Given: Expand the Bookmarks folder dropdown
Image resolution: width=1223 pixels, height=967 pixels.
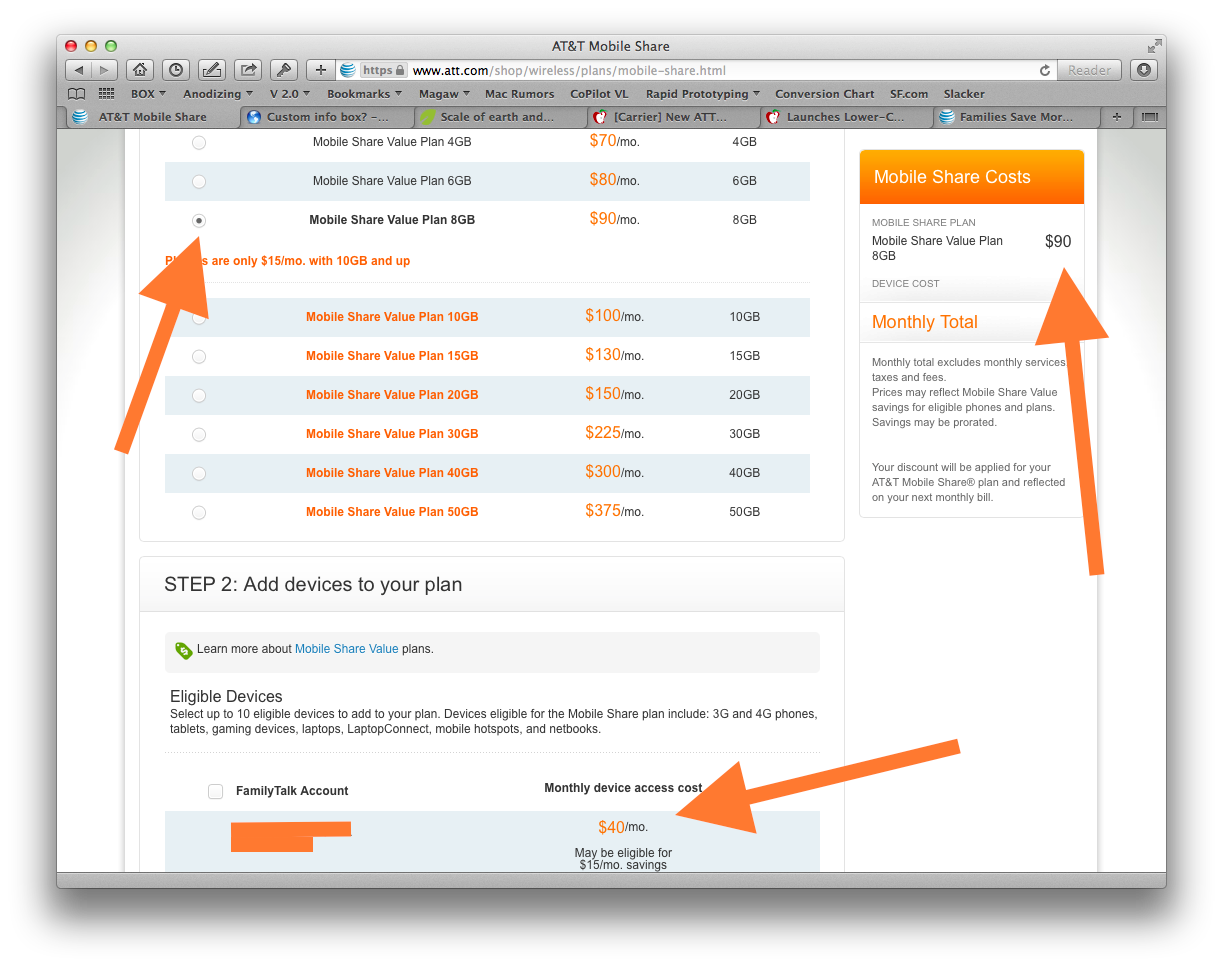Looking at the screenshot, I should [x=364, y=94].
